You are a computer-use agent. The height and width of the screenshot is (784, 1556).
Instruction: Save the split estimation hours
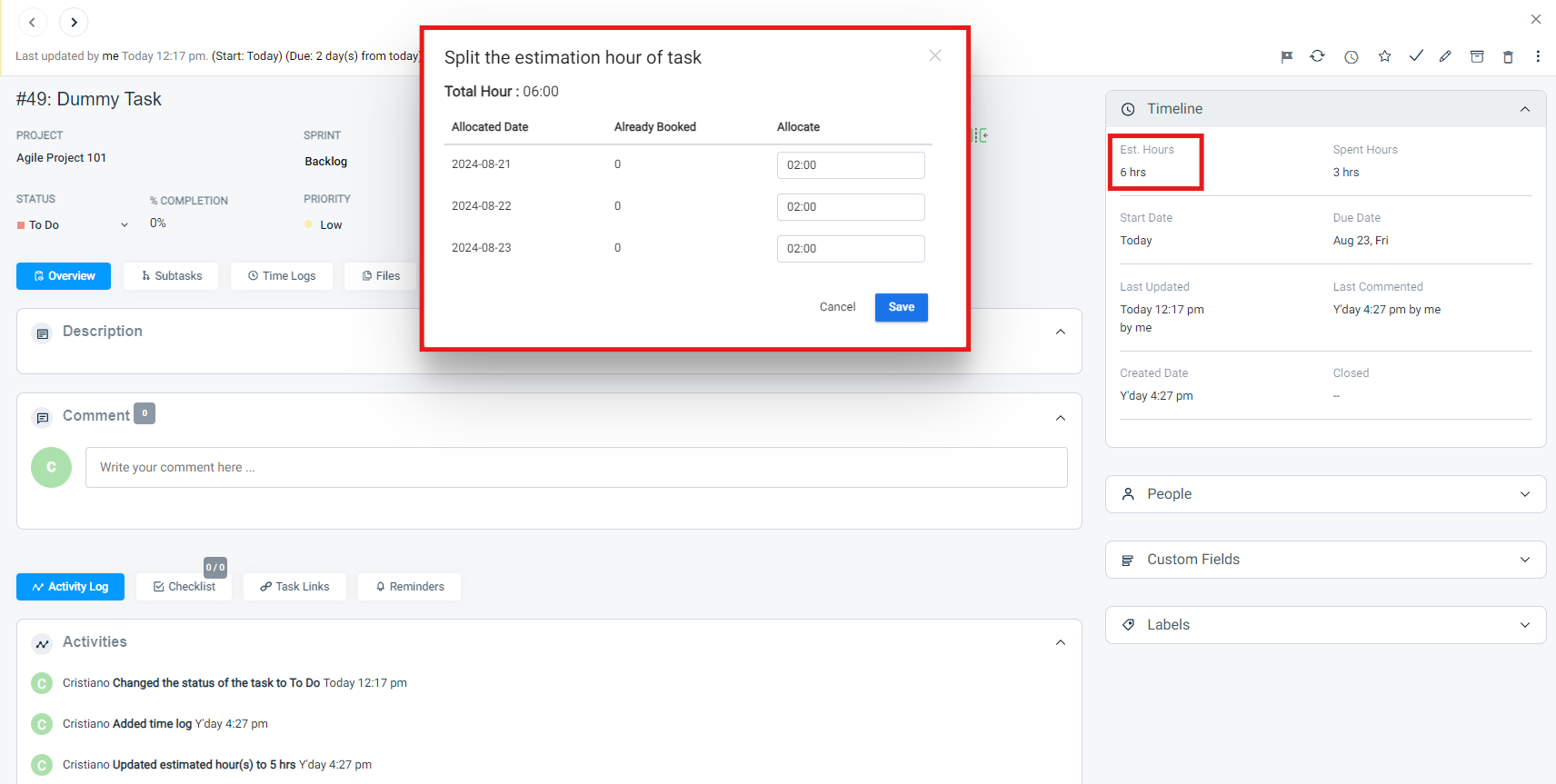click(901, 307)
